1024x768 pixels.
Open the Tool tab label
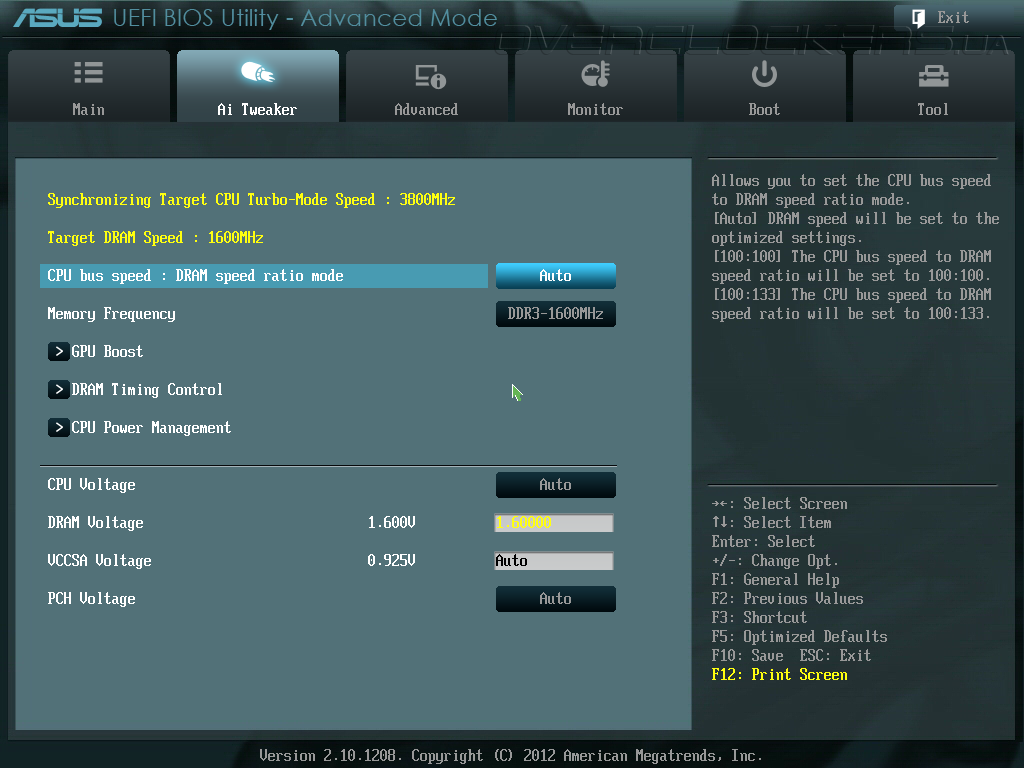pyautogui.click(x=933, y=110)
